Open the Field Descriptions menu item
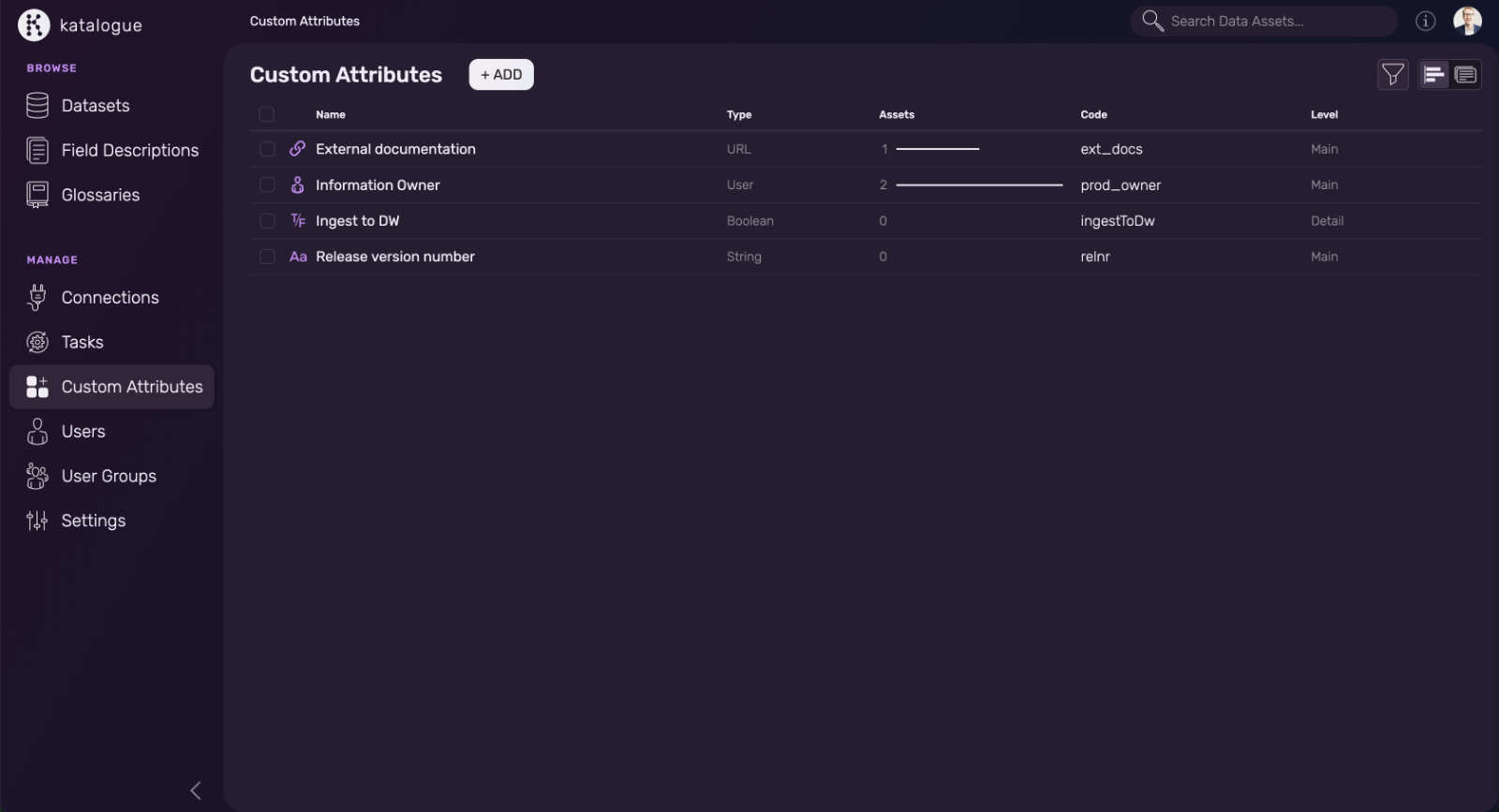 coord(111,150)
